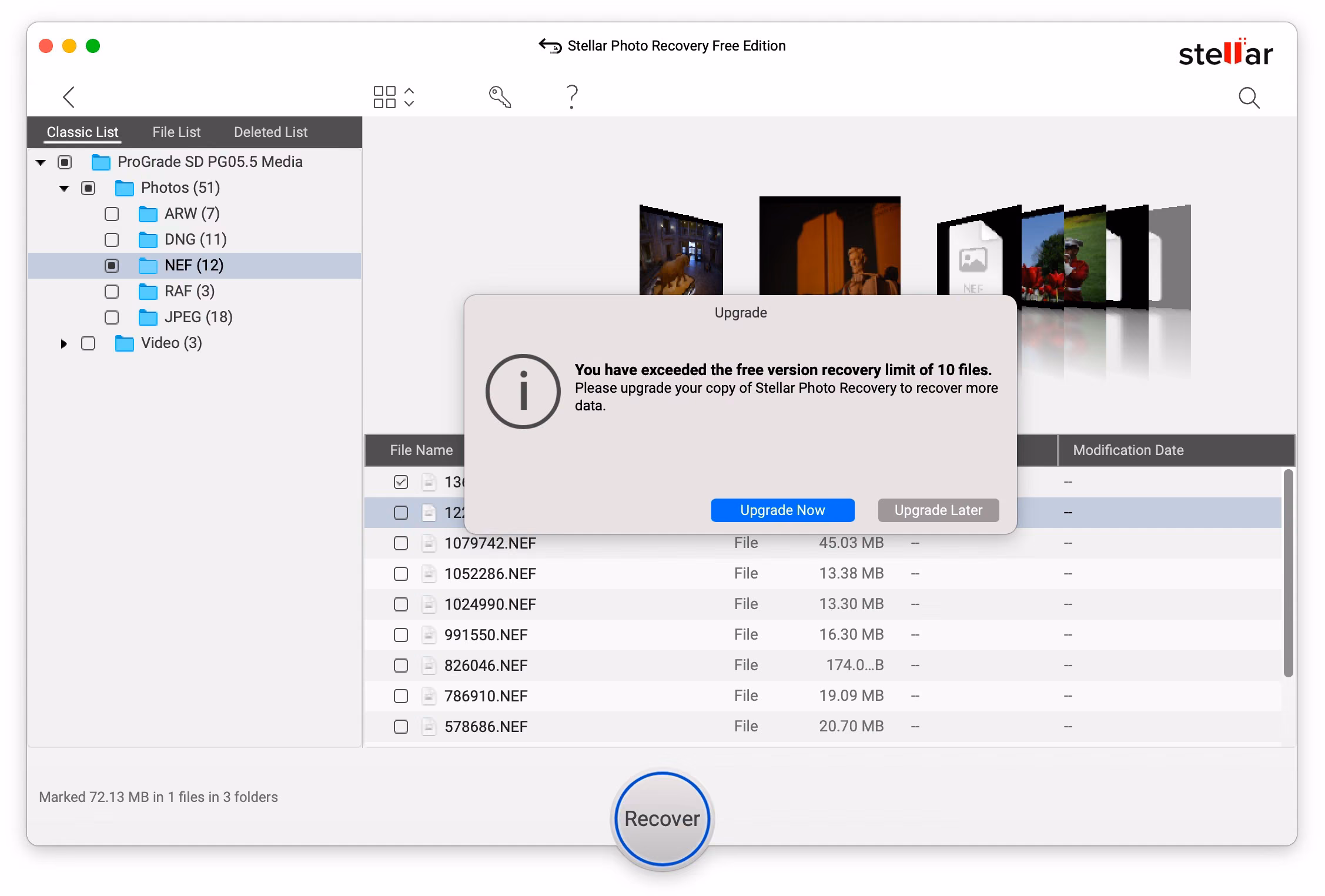Click the file icon for 1079742.NEF

(x=429, y=543)
